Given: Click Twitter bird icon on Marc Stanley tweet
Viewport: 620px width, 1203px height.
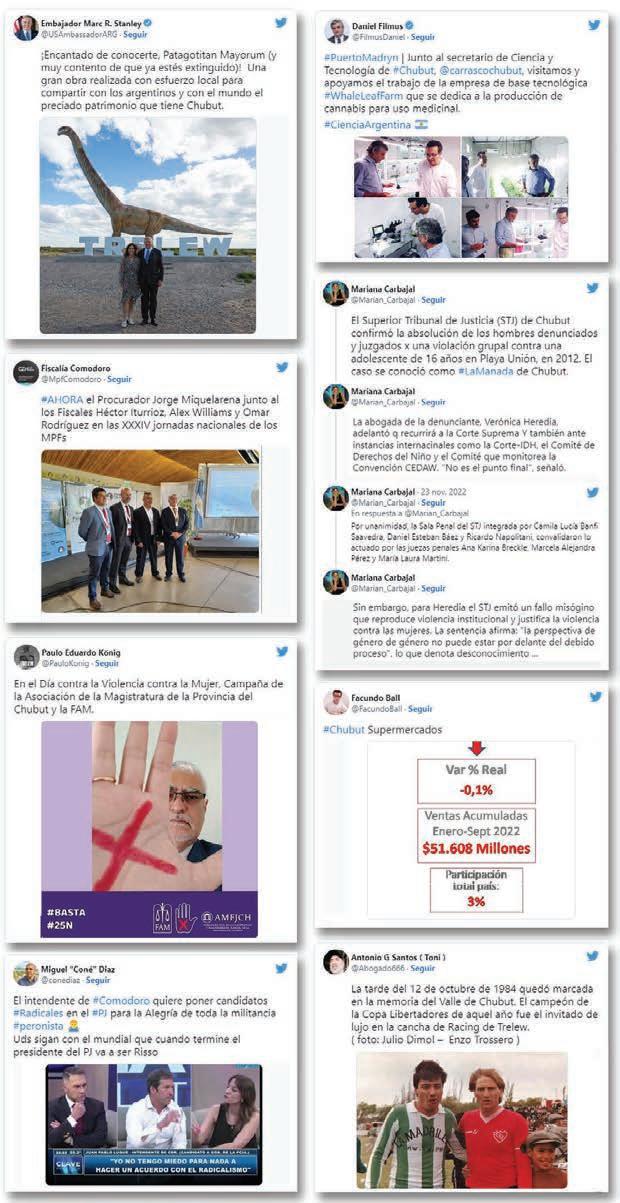Looking at the screenshot, I should click(281, 21).
